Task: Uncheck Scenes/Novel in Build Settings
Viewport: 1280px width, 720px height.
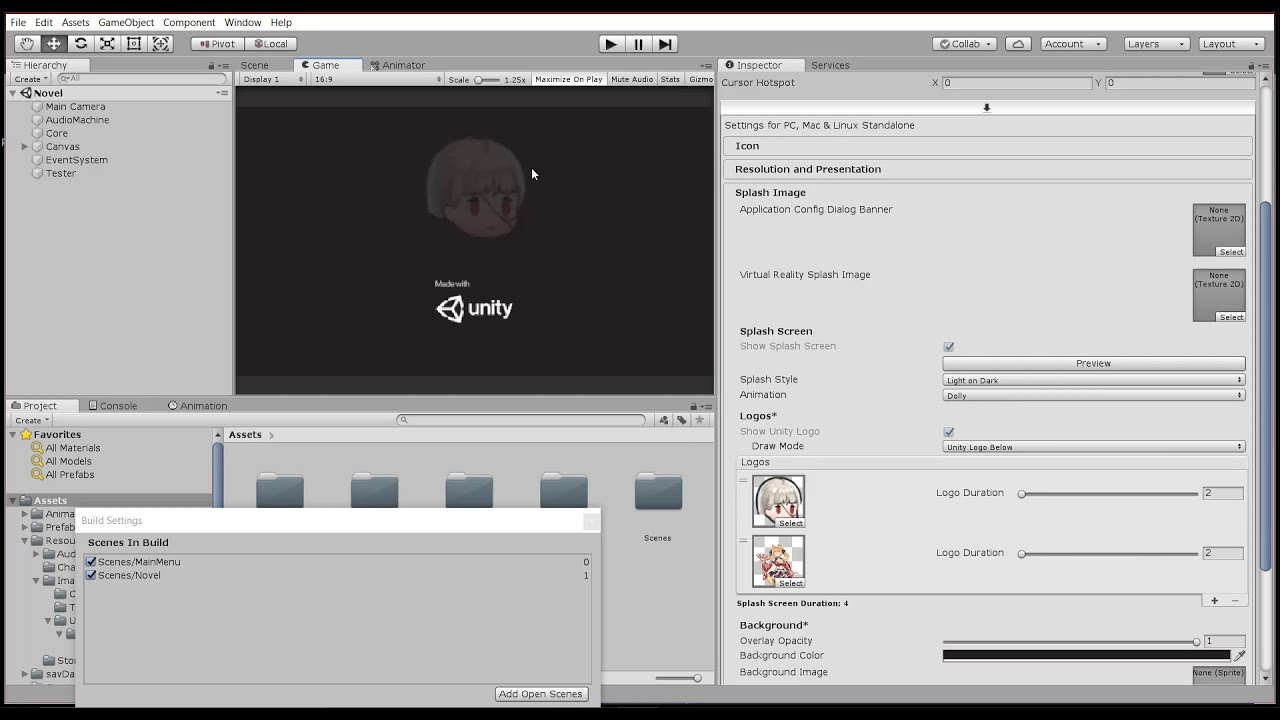Action: 92,576
